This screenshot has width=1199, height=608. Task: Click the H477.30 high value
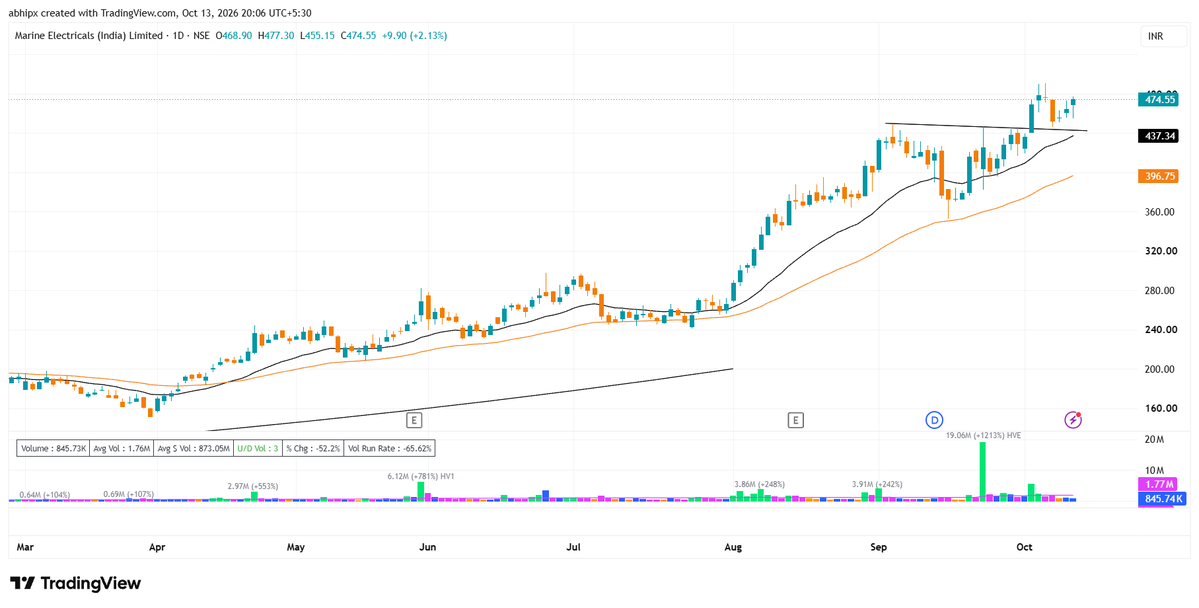click(276, 35)
